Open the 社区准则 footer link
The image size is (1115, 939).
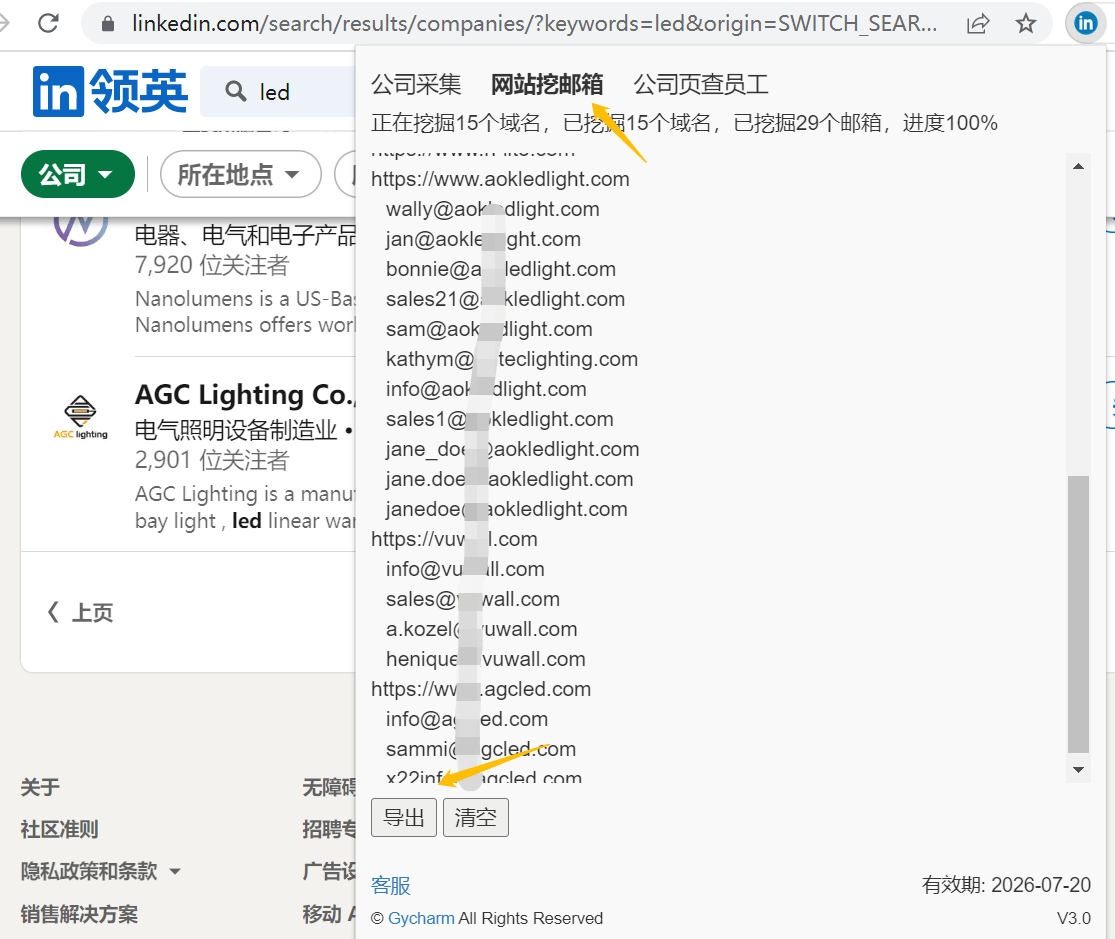59,829
